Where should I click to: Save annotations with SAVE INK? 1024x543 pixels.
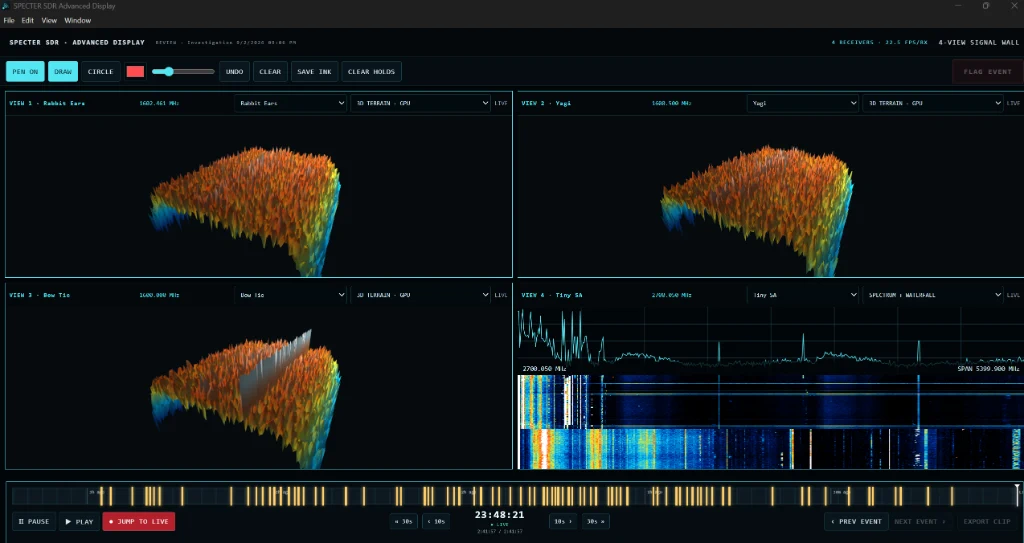click(314, 72)
